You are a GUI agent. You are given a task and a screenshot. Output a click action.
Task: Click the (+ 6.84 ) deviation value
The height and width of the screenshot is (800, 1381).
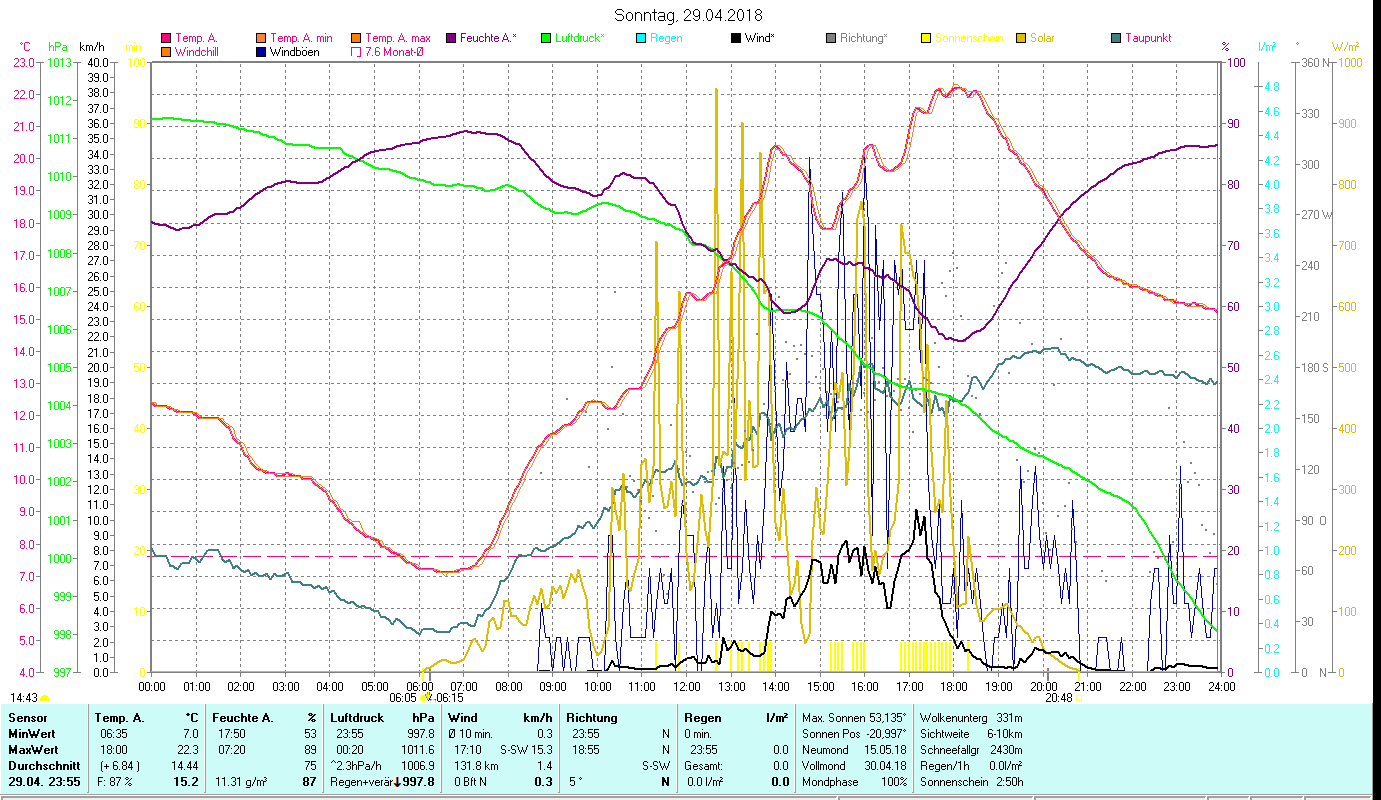[x=118, y=766]
